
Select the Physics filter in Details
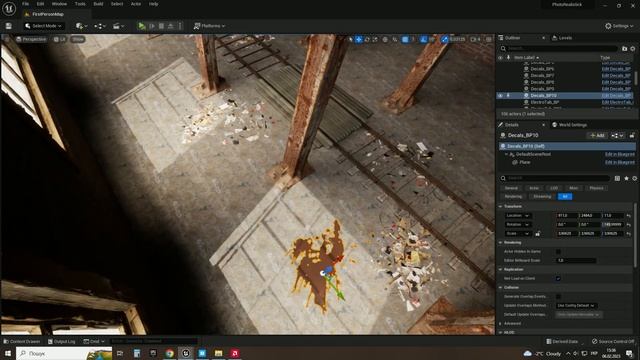click(596, 188)
